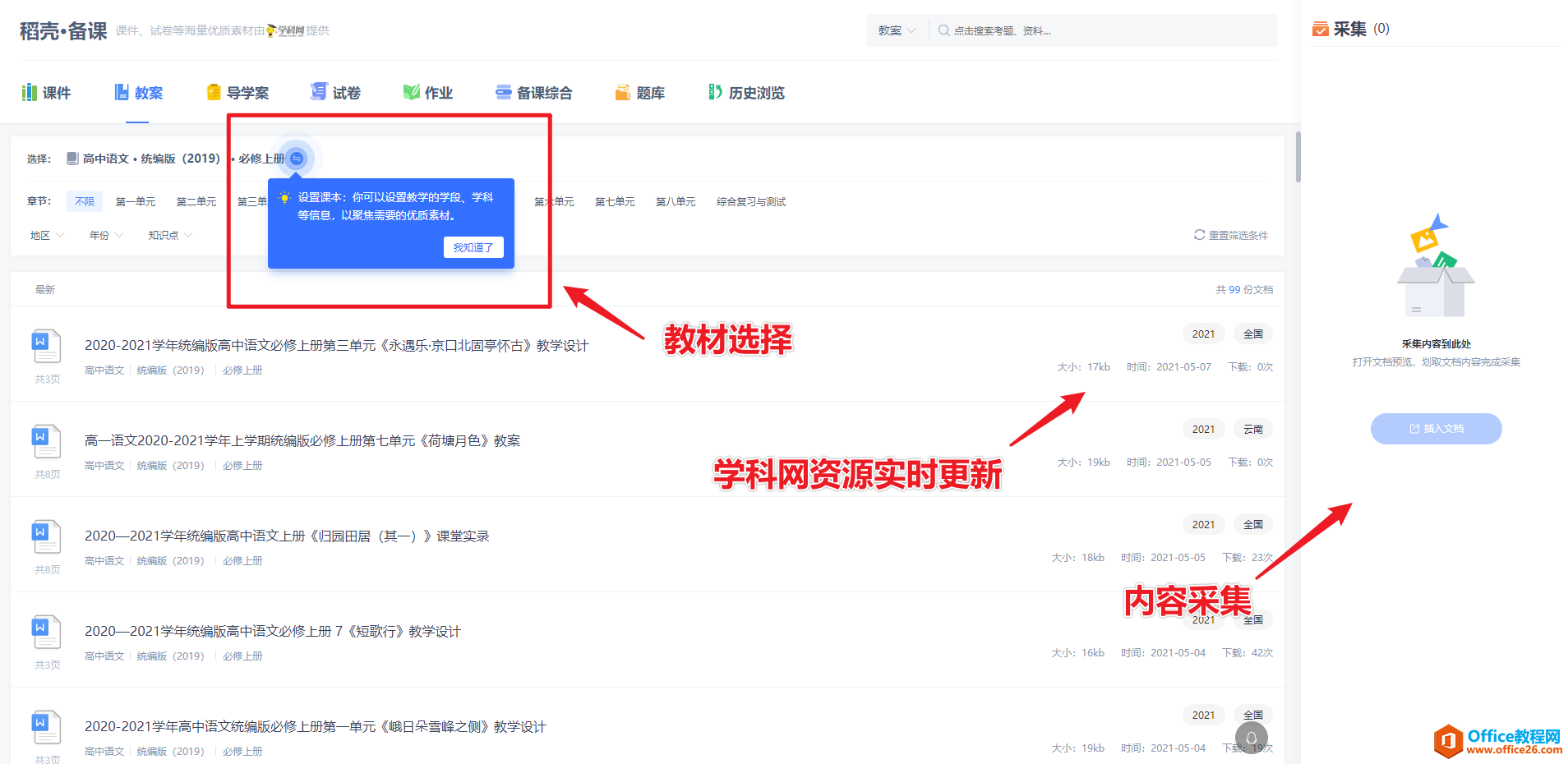Filter by 第一单元 chapter
The height and width of the screenshot is (764, 1568).
click(136, 201)
